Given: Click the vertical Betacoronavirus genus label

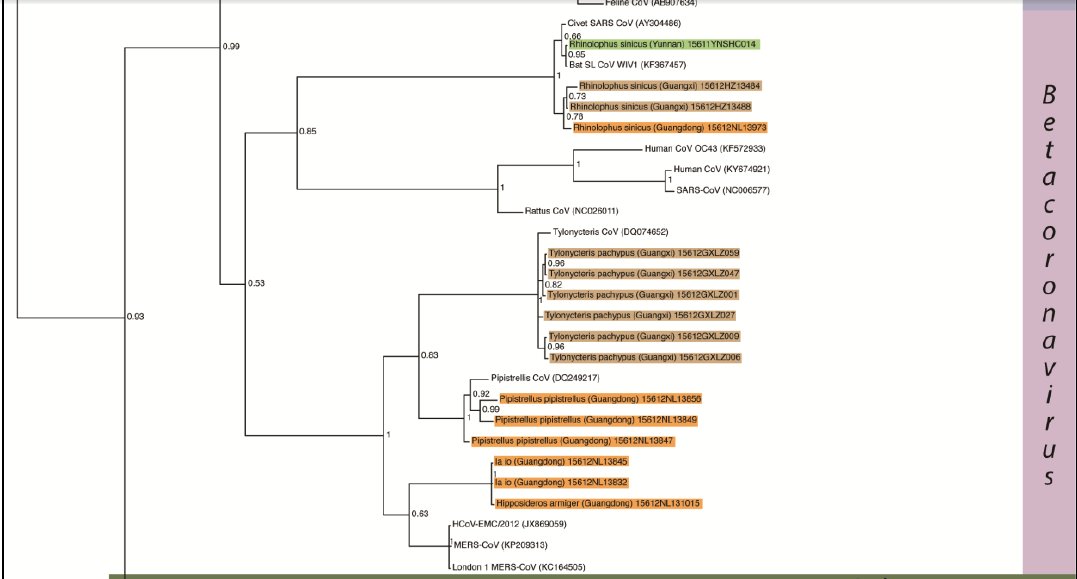Looking at the screenshot, I should 1048,285.
